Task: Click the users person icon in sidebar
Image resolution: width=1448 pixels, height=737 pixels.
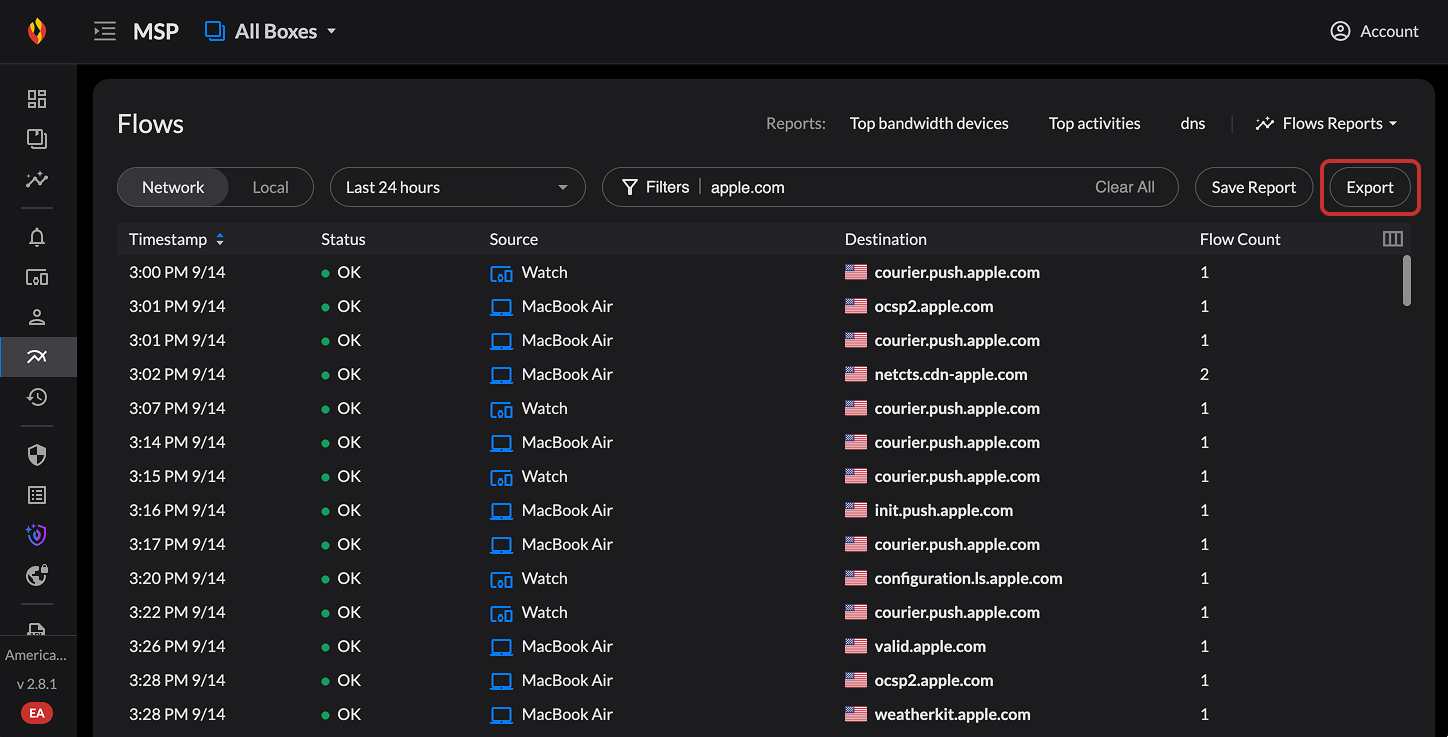Action: (37, 317)
